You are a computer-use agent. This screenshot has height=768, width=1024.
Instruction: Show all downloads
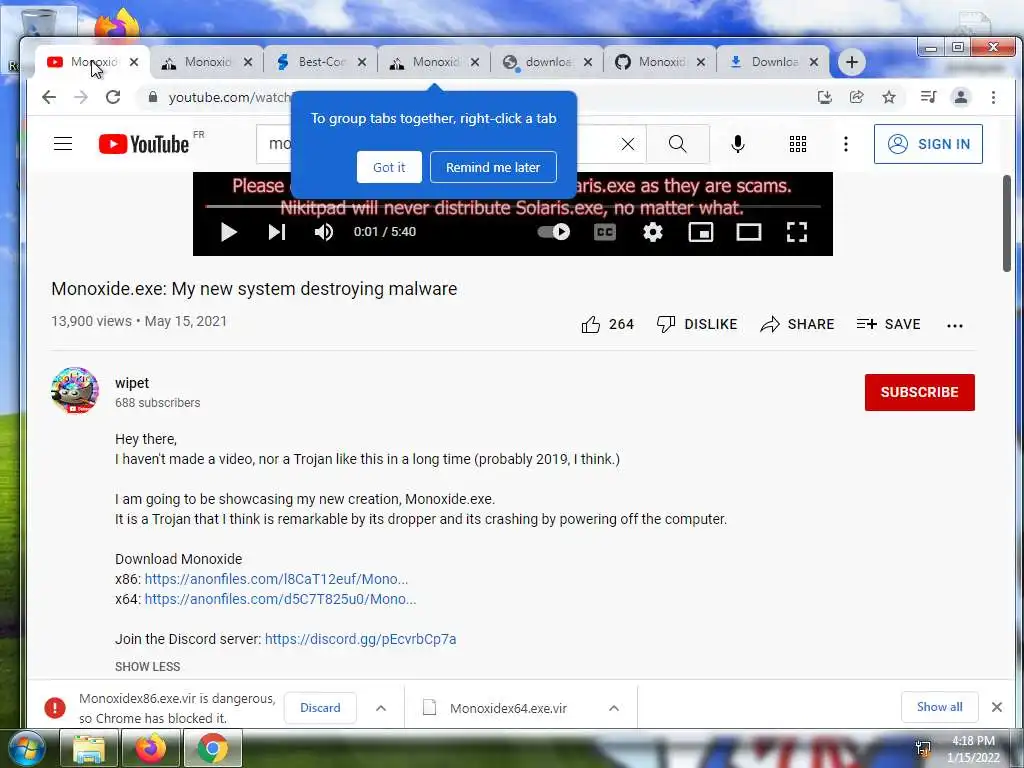click(x=939, y=707)
